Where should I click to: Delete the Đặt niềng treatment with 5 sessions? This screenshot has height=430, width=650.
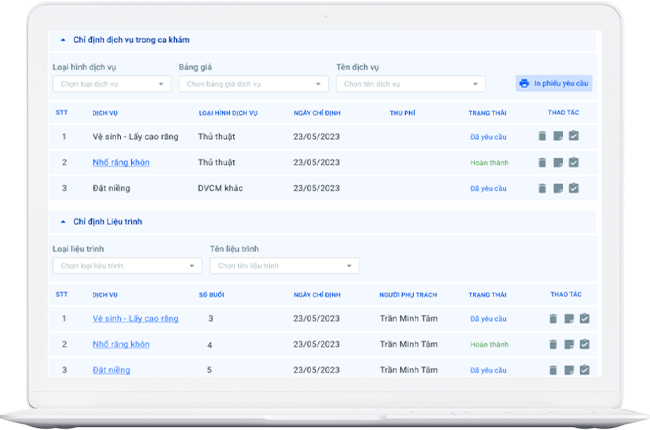[x=552, y=370]
